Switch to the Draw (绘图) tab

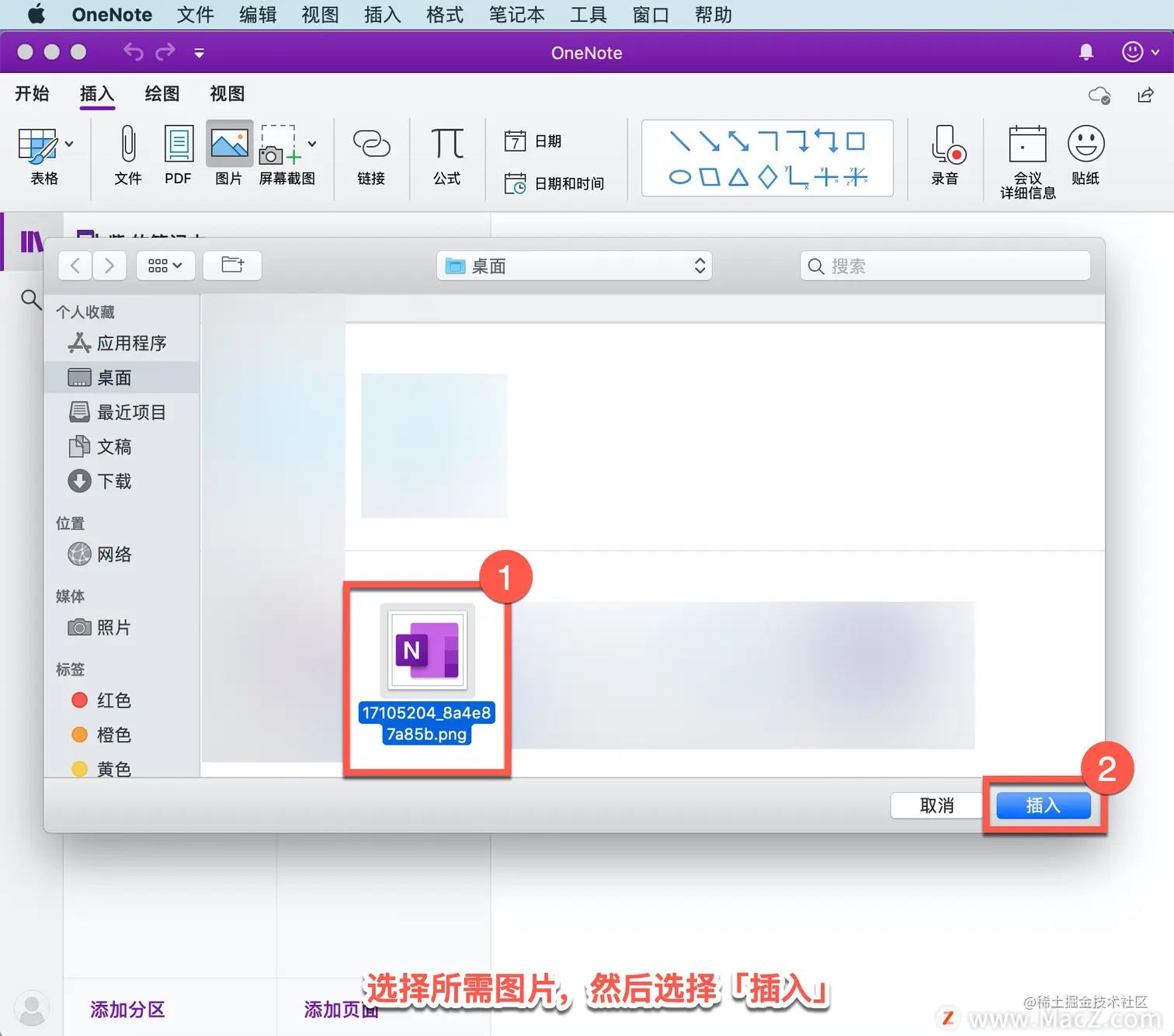point(162,94)
